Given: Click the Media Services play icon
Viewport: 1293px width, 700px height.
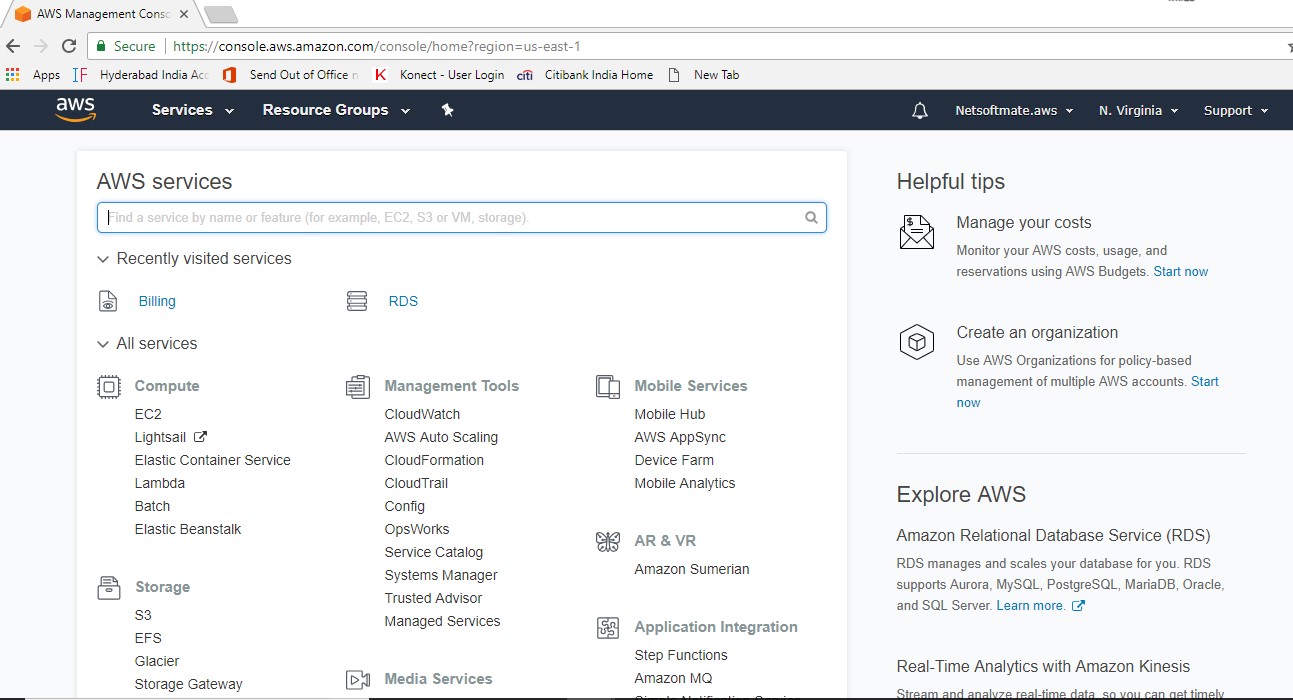Looking at the screenshot, I should 357,678.
